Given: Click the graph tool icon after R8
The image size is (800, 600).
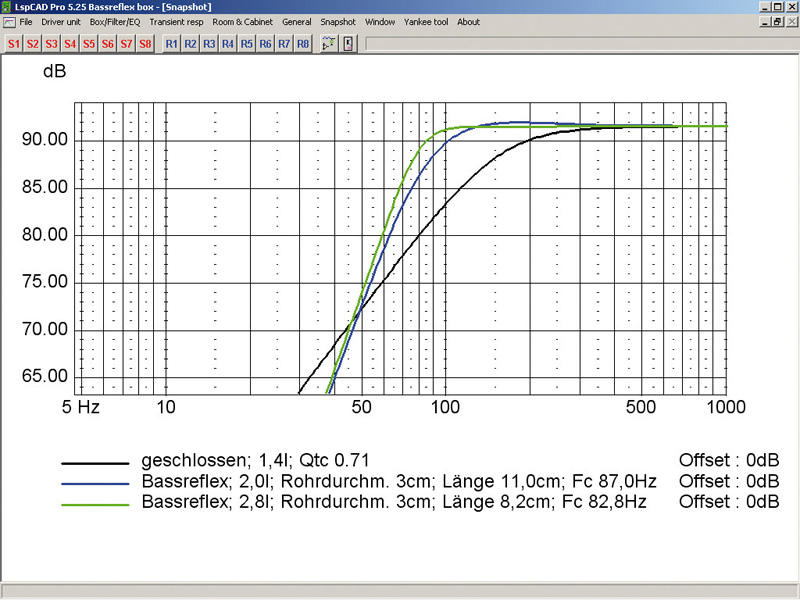Looking at the screenshot, I should 329,44.
